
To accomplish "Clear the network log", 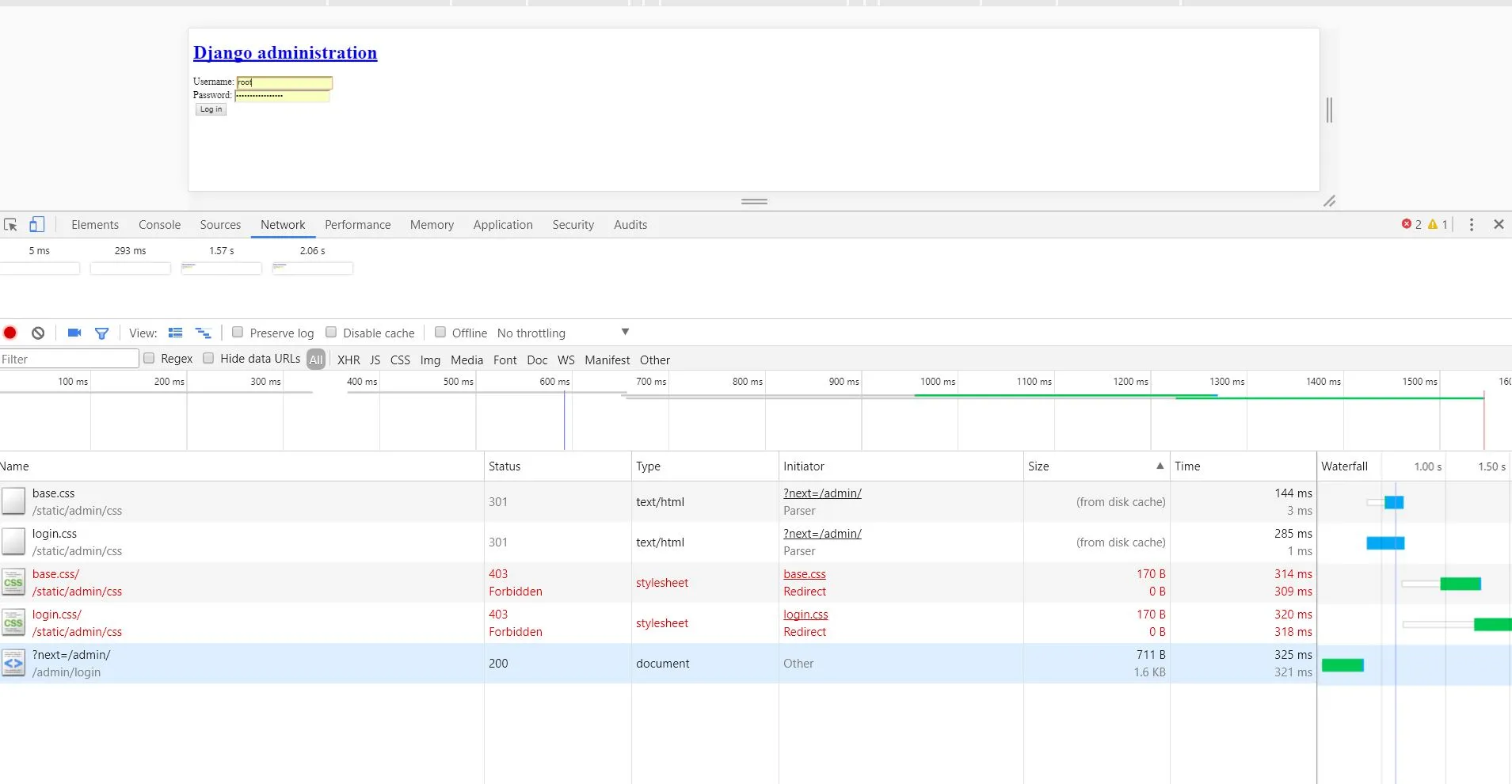I will click(x=38, y=333).
